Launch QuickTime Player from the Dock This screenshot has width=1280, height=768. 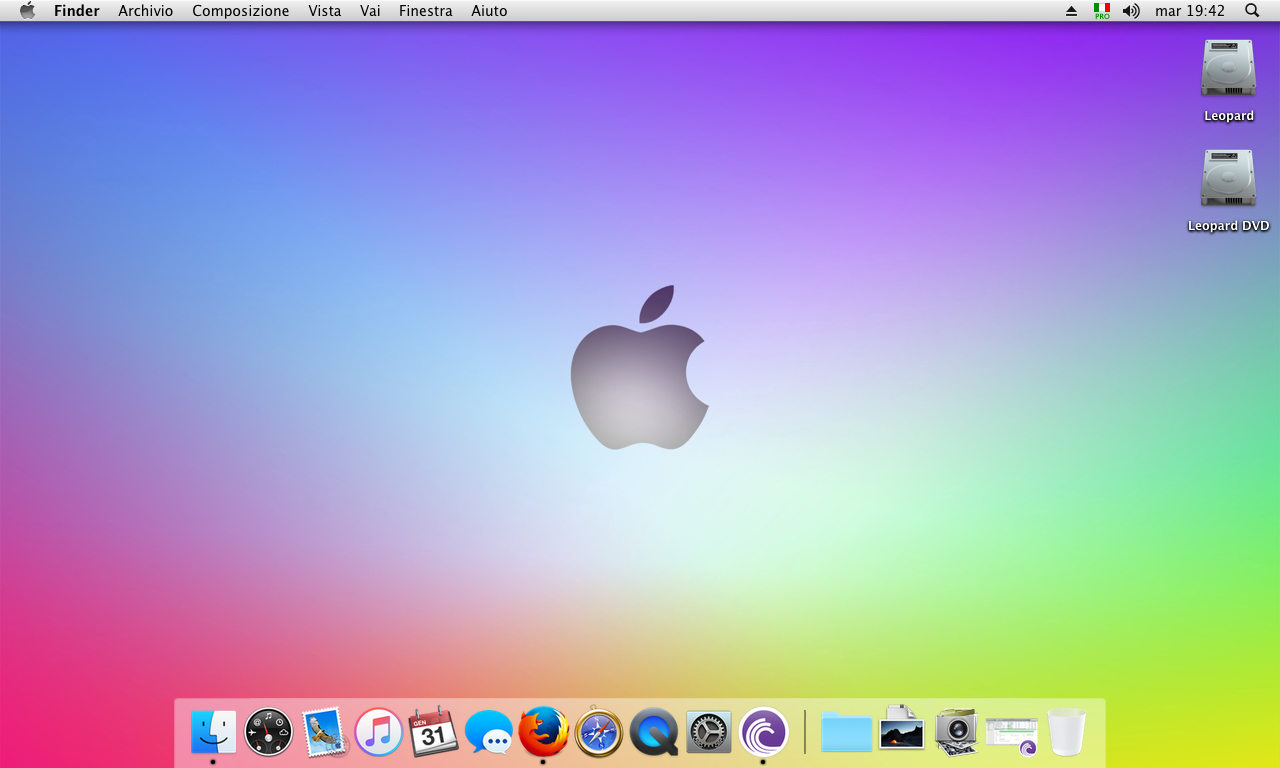tap(654, 732)
